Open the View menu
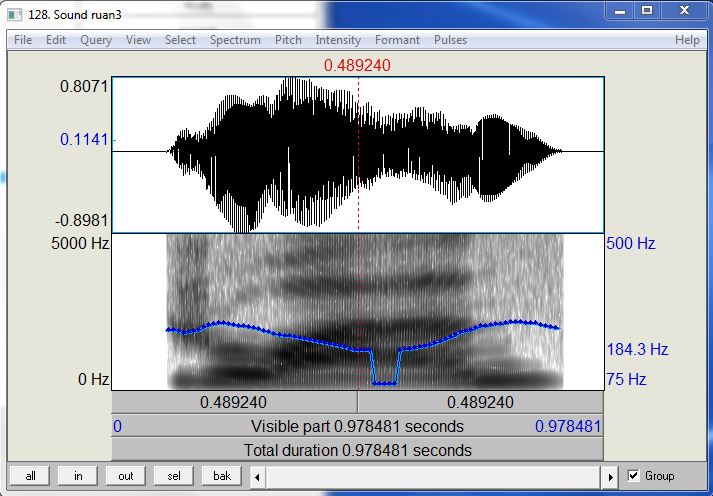 click(x=138, y=40)
